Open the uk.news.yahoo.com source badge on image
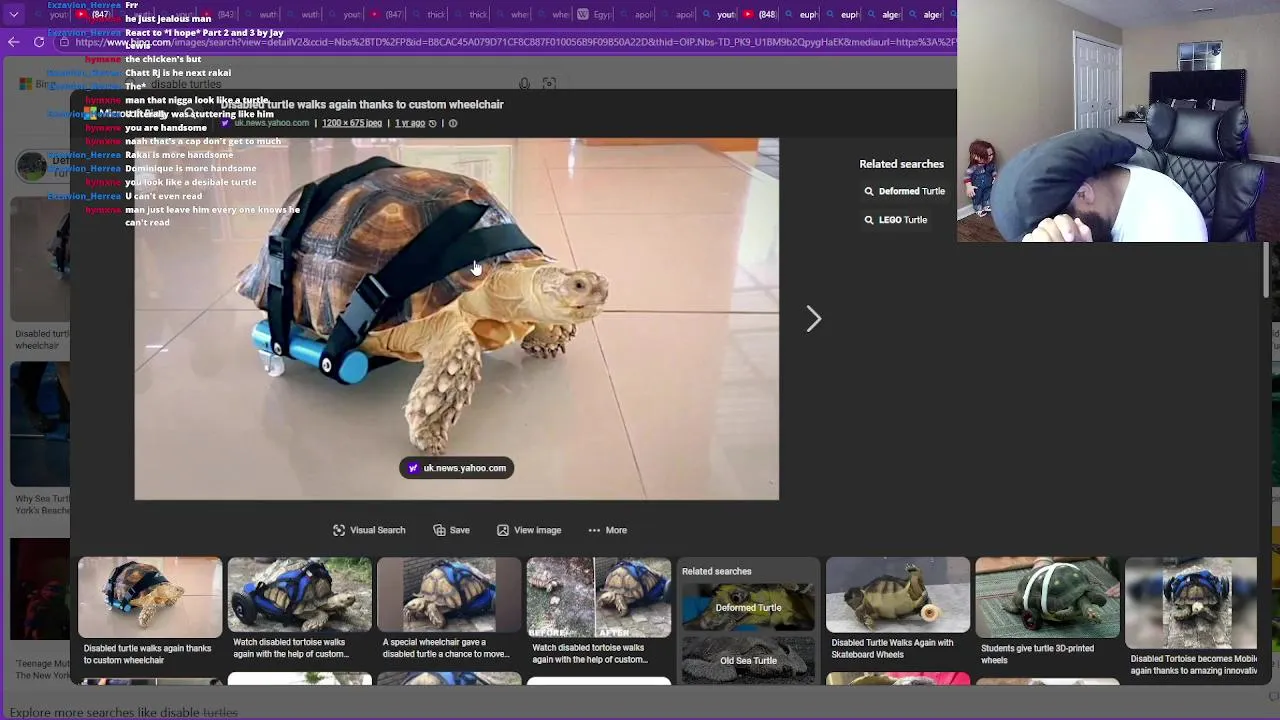This screenshot has height=720, width=1280. (x=457, y=468)
